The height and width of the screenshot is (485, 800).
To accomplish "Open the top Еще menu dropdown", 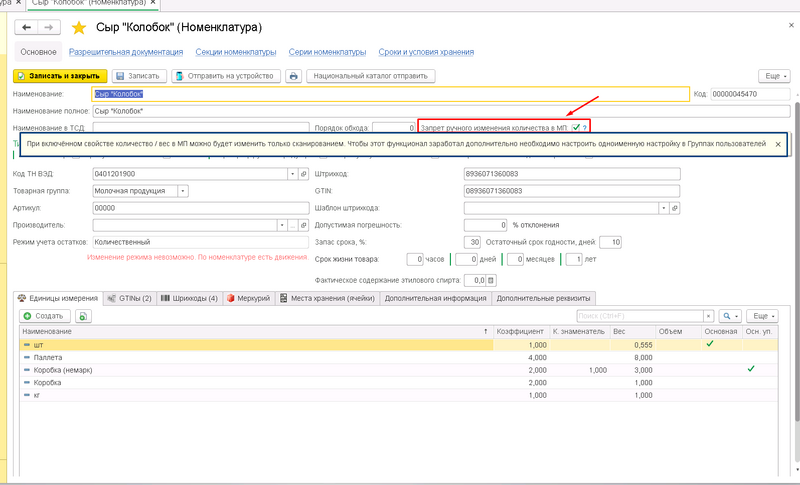I will tap(774, 76).
